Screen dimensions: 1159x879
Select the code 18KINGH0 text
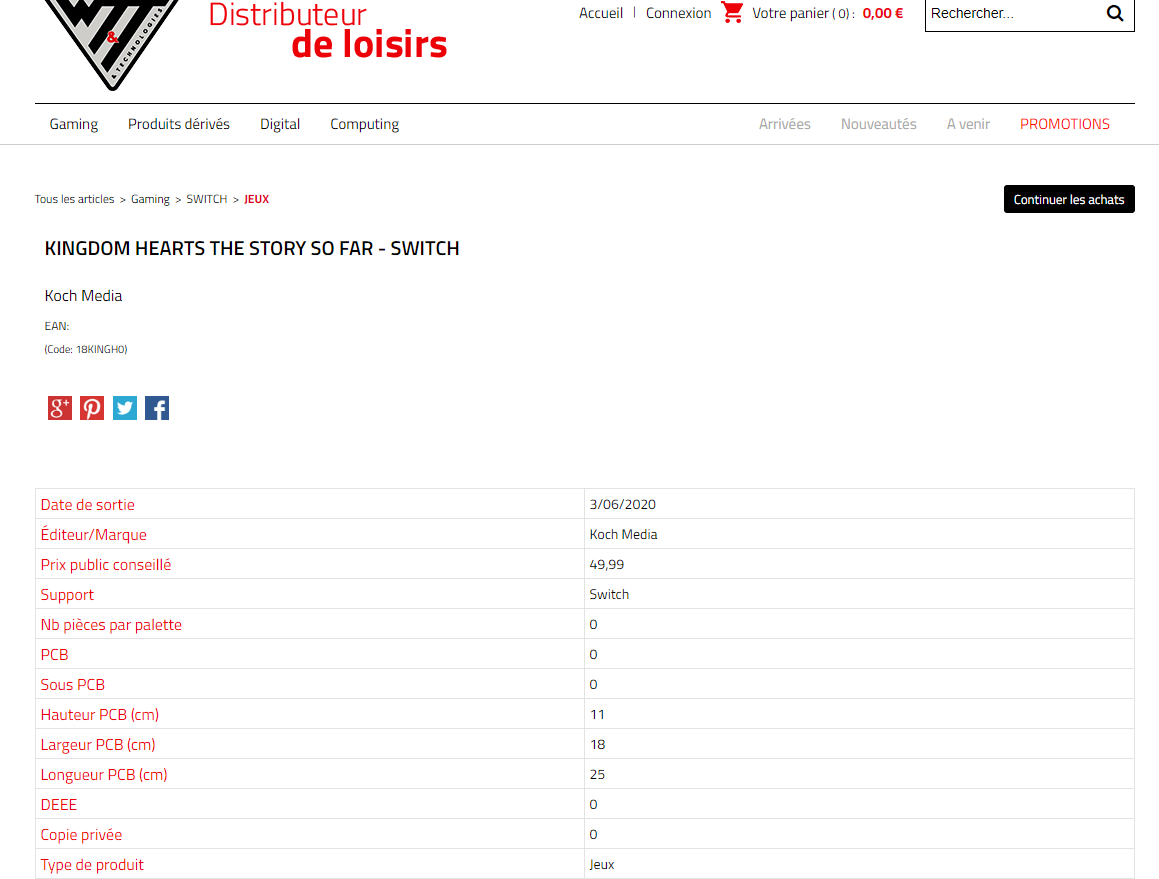click(86, 349)
